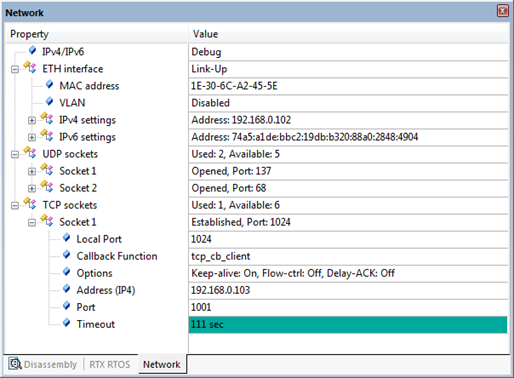
Task: Click the UDP sockets group icon
Action: click(x=30, y=152)
